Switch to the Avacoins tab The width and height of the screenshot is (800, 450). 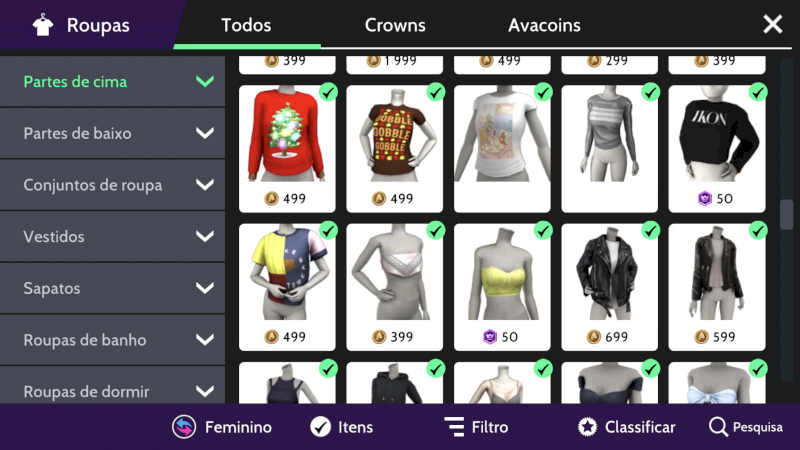(x=544, y=25)
